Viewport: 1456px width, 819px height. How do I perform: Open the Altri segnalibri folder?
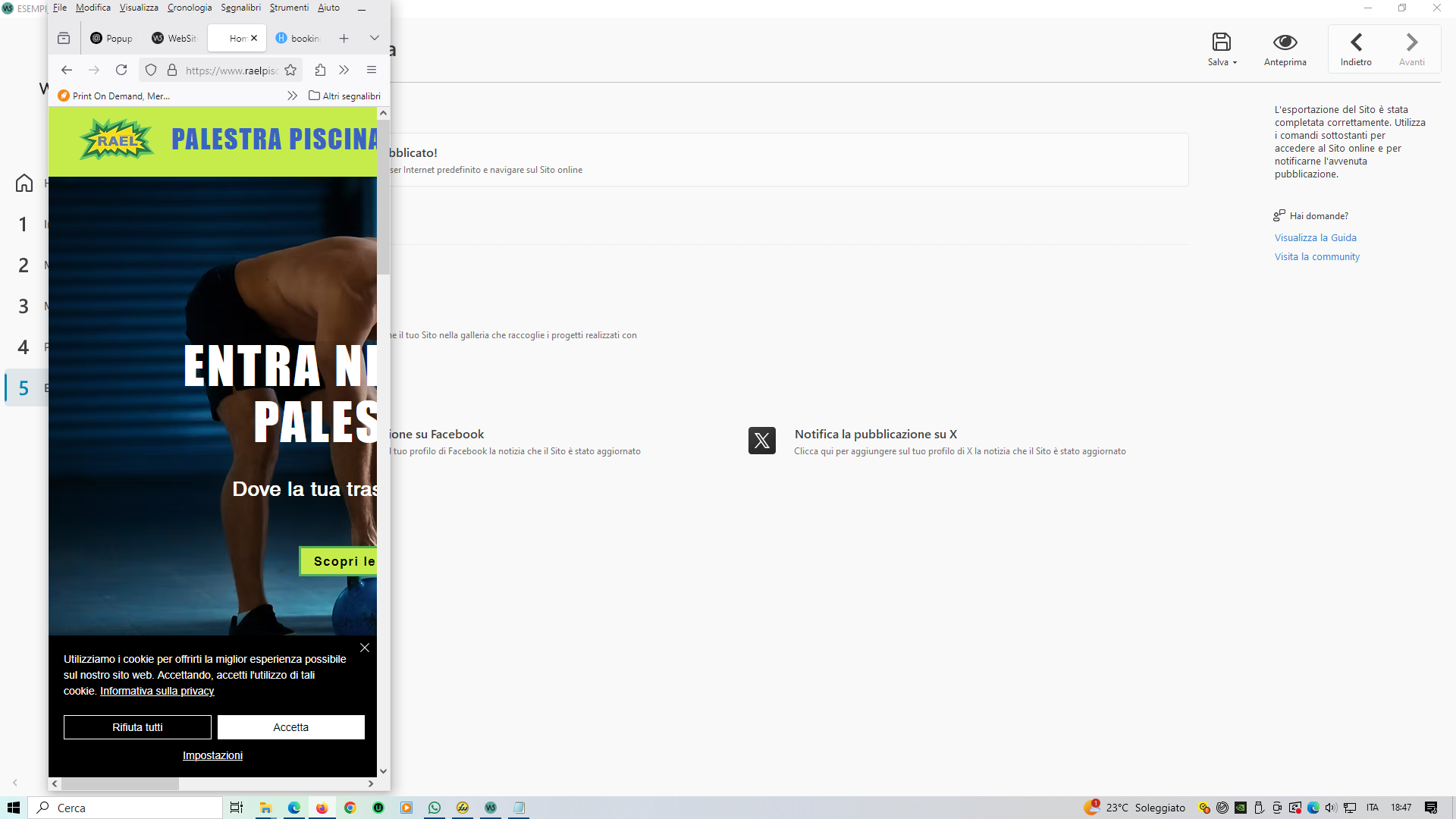(x=344, y=96)
